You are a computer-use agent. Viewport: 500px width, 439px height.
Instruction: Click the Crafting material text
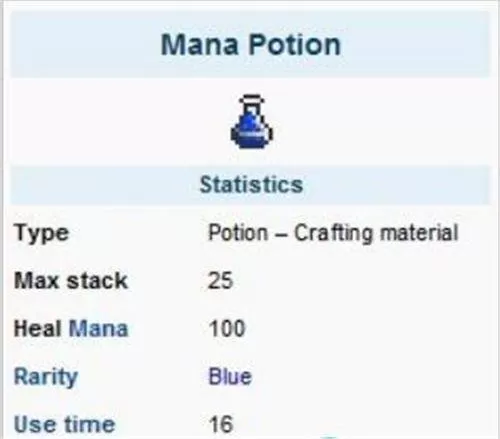(376, 233)
